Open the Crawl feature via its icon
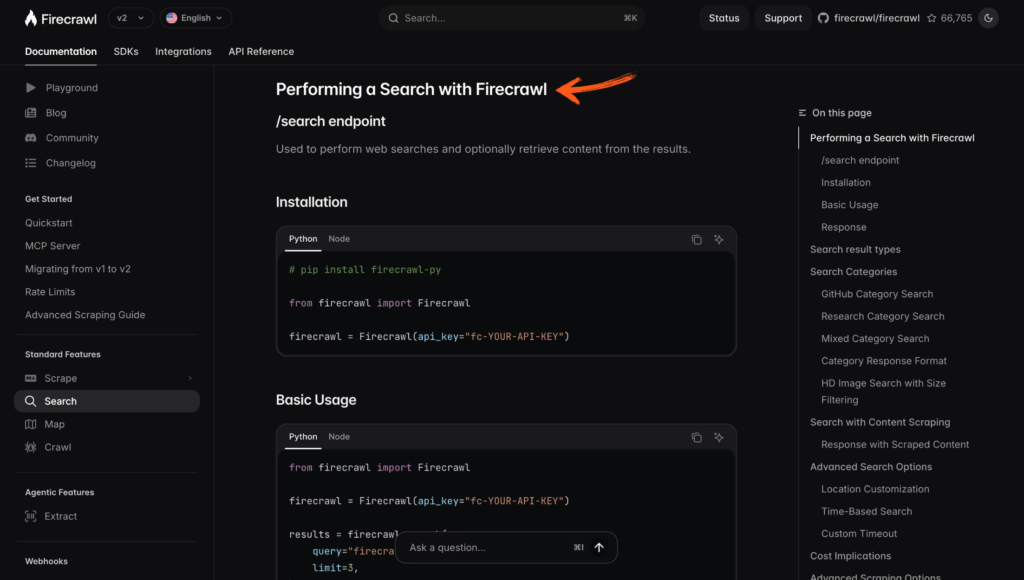1024x580 pixels. (x=30, y=446)
